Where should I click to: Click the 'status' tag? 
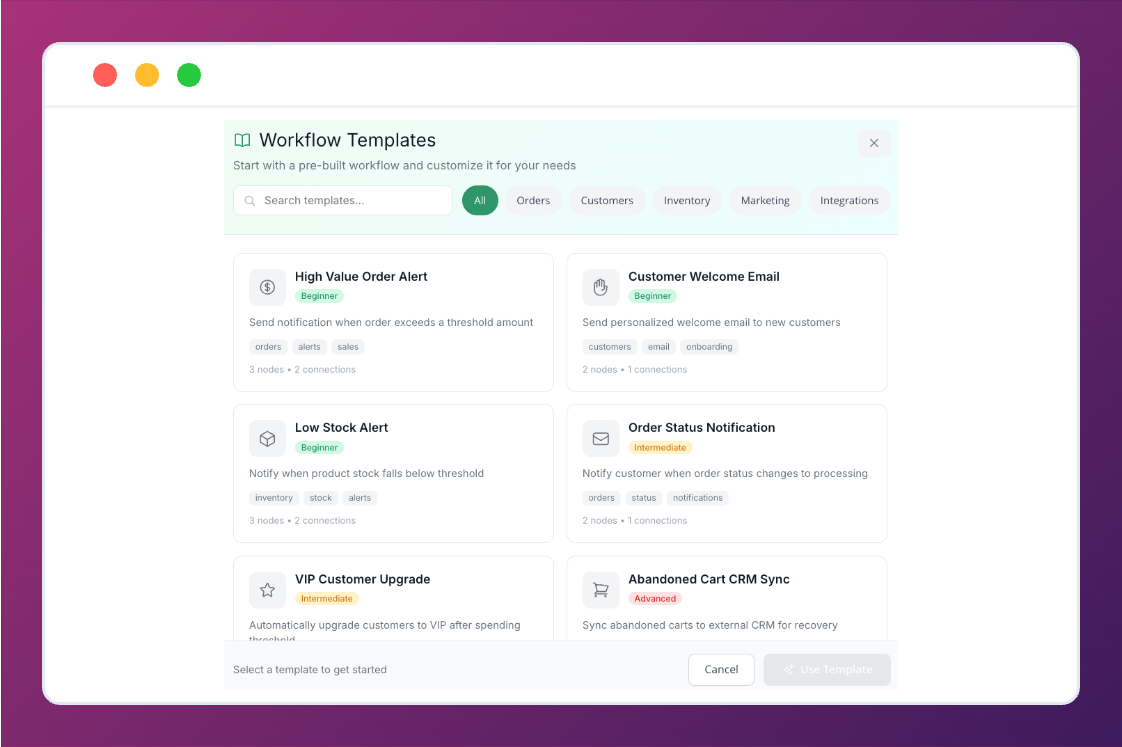click(643, 498)
